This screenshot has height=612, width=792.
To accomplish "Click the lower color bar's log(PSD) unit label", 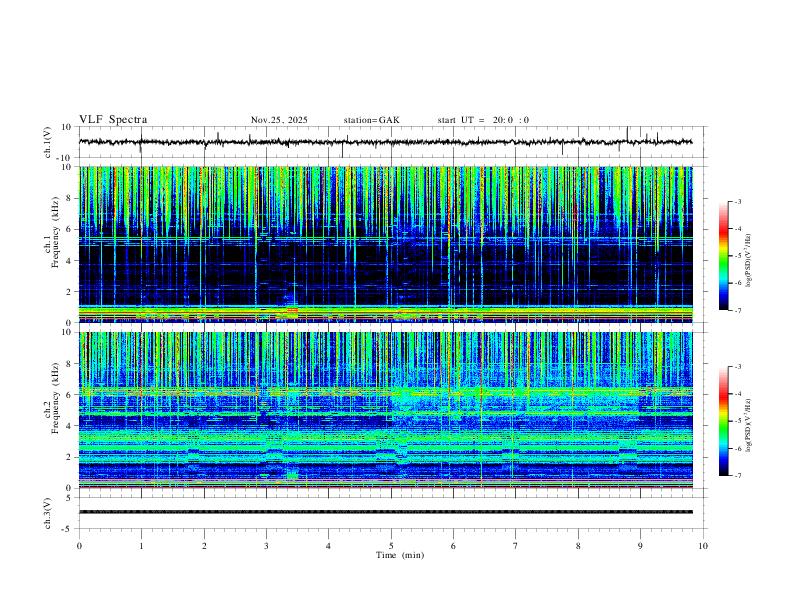I will [x=750, y=426].
